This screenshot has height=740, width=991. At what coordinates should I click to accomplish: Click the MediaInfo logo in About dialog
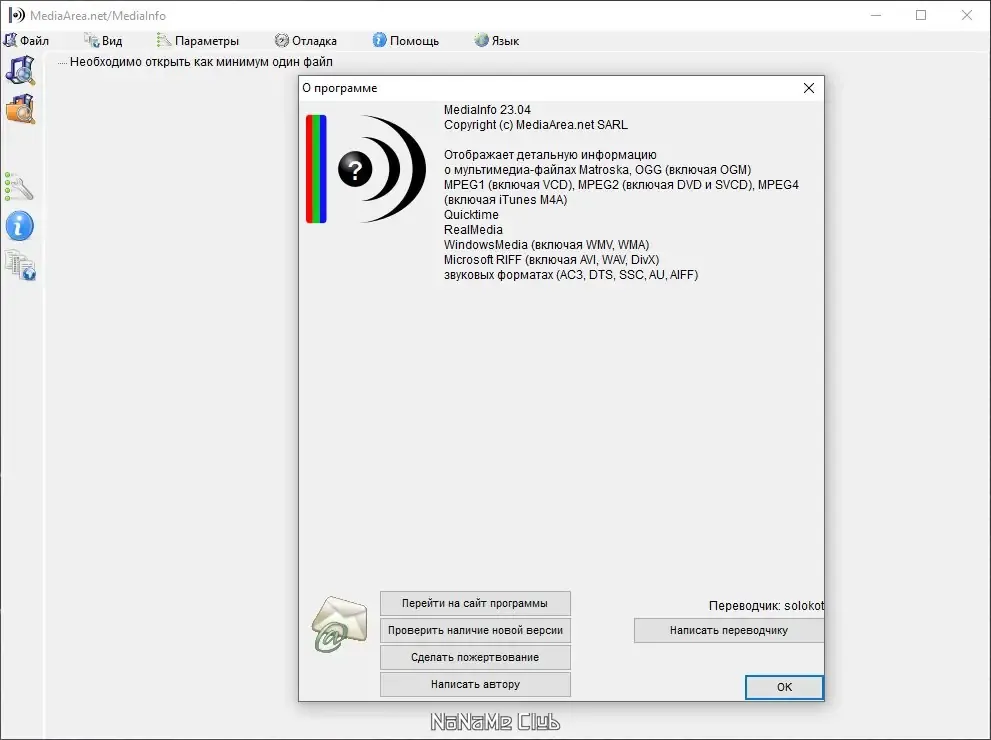(366, 169)
